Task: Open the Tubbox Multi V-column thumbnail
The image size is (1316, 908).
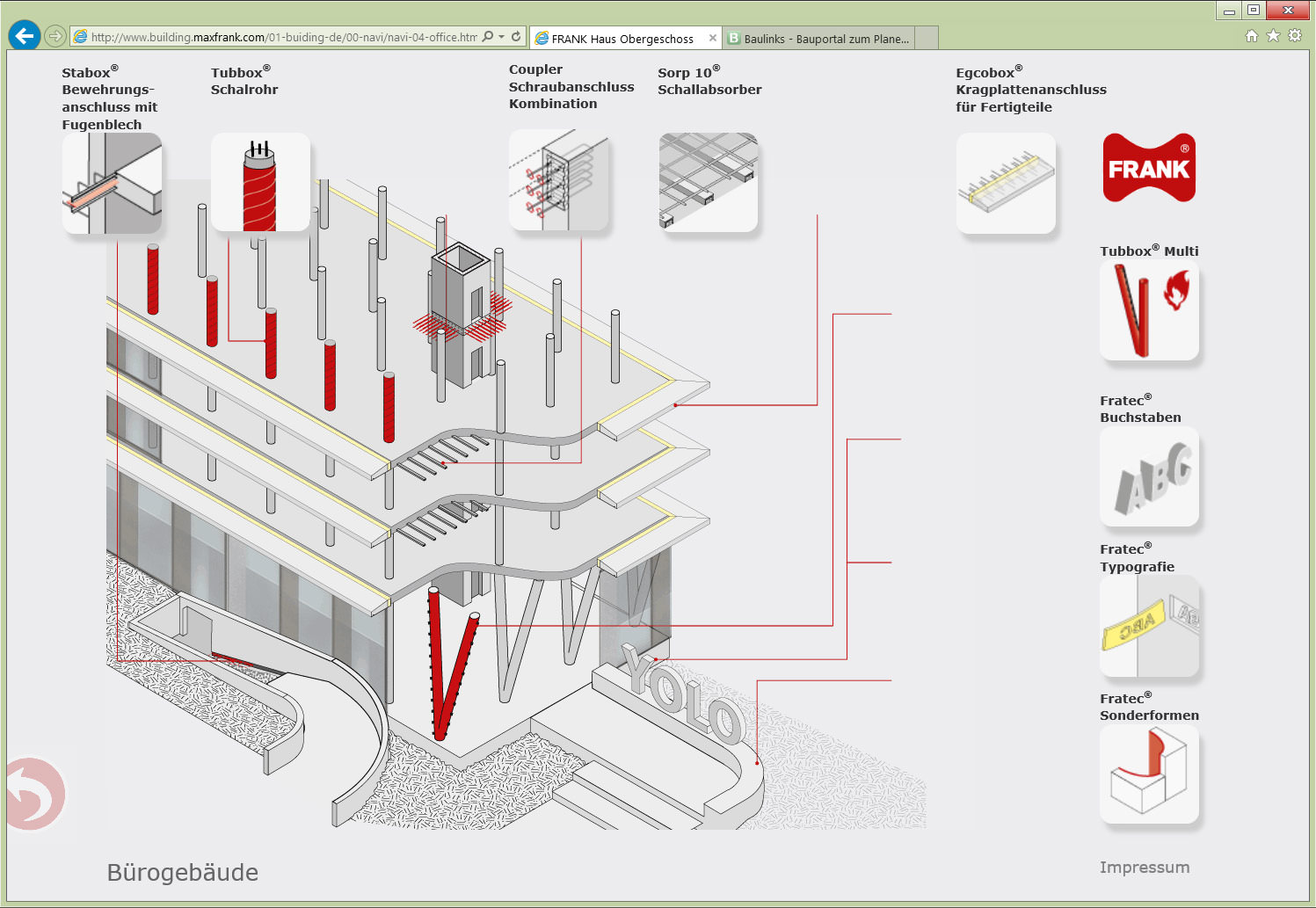Action: pyautogui.click(x=1149, y=310)
